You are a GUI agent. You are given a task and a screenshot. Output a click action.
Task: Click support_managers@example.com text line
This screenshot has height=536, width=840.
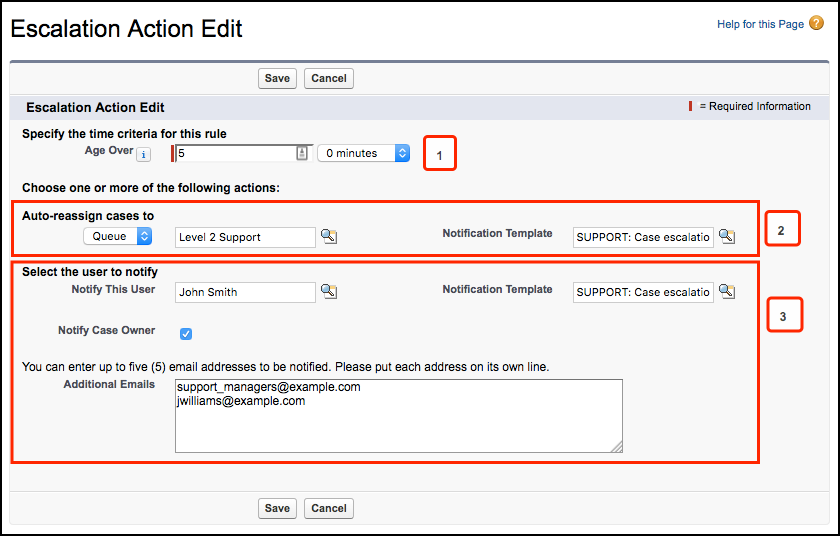click(269, 387)
